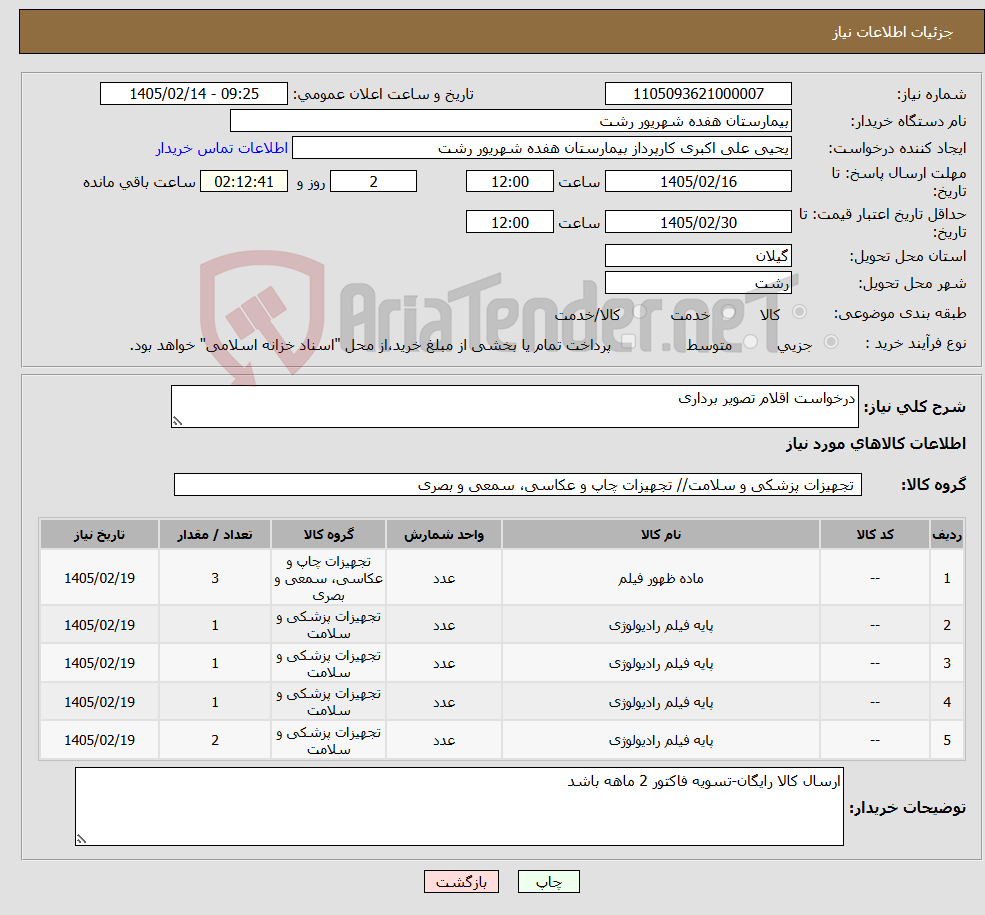Click the تاریخ نیاز column header

tap(99, 534)
